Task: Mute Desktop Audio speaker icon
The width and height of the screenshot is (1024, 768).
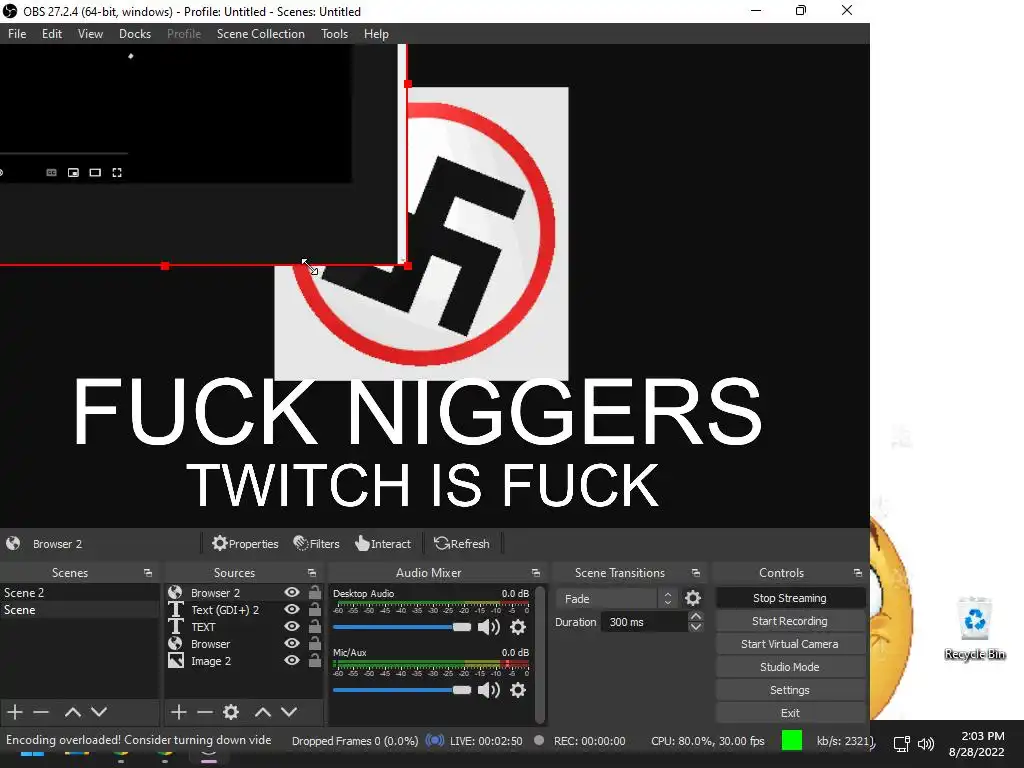Action: tap(488, 627)
